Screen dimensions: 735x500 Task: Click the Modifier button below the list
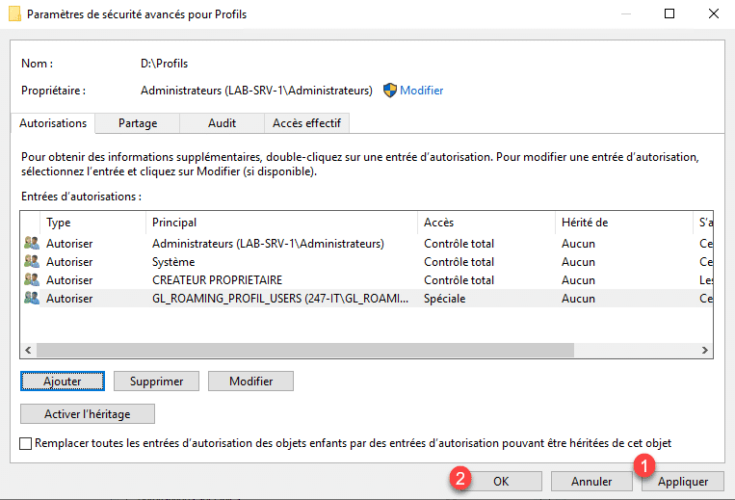point(251,381)
